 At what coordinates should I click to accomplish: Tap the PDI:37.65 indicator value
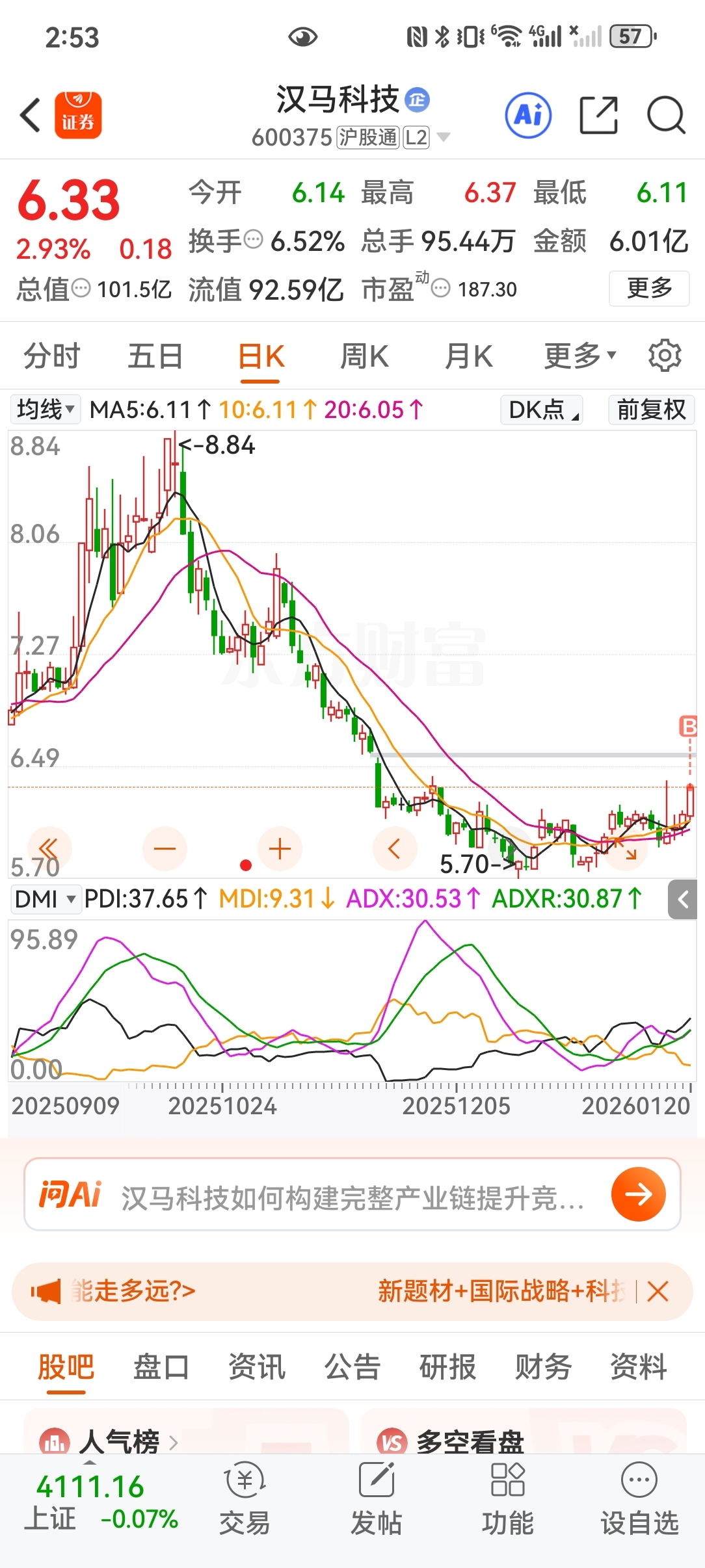[x=146, y=899]
